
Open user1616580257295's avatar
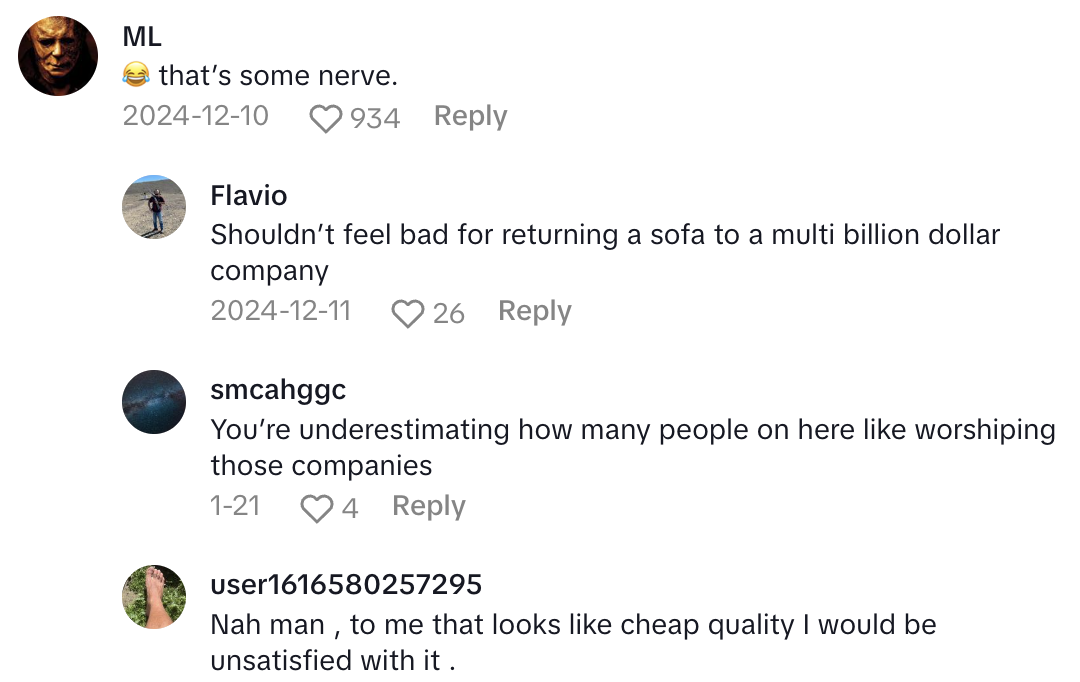click(154, 597)
